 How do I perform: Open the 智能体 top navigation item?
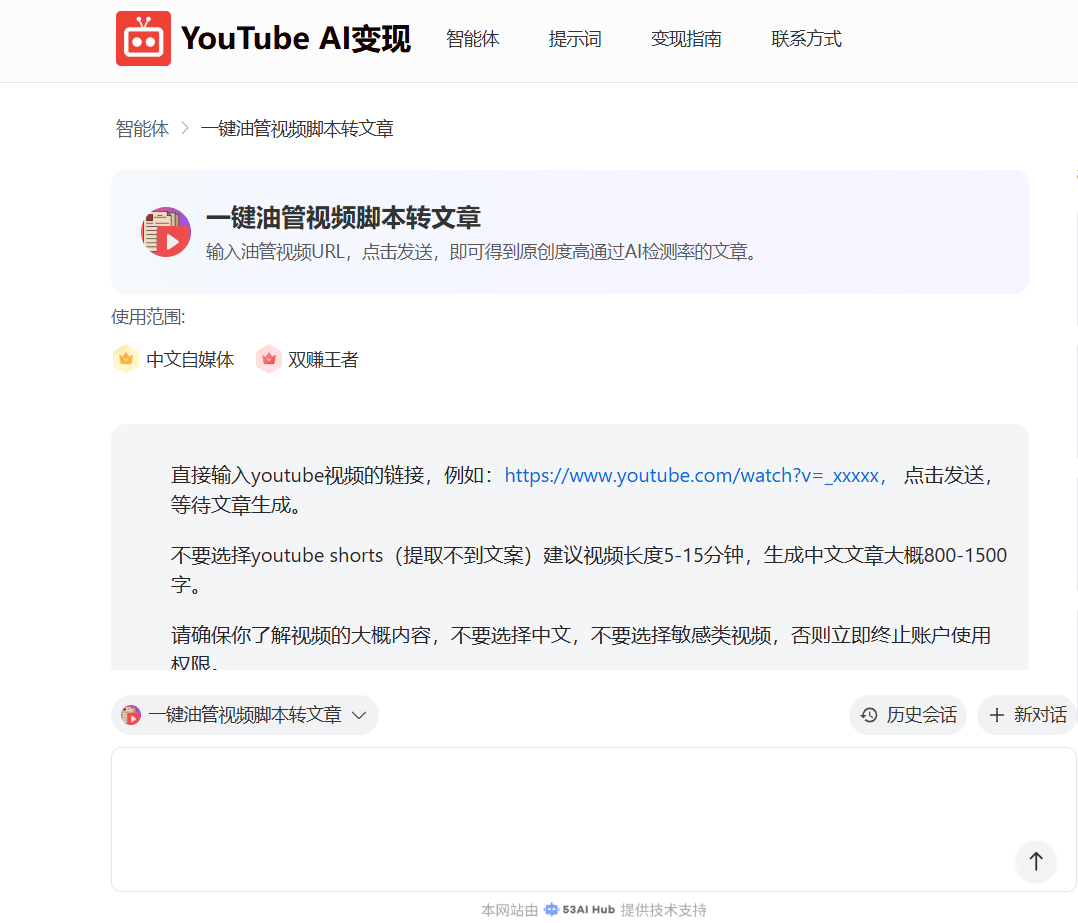(x=472, y=39)
